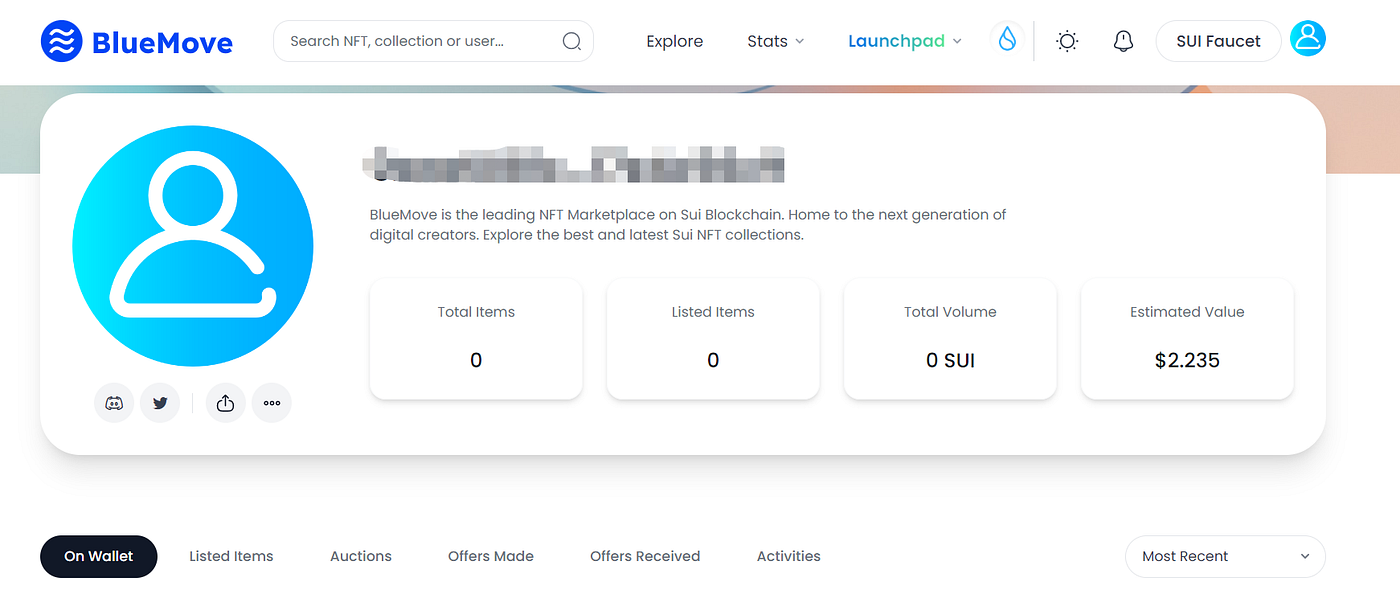This screenshot has width=1400, height=611.
Task: Go to Explore page
Action: [675, 41]
